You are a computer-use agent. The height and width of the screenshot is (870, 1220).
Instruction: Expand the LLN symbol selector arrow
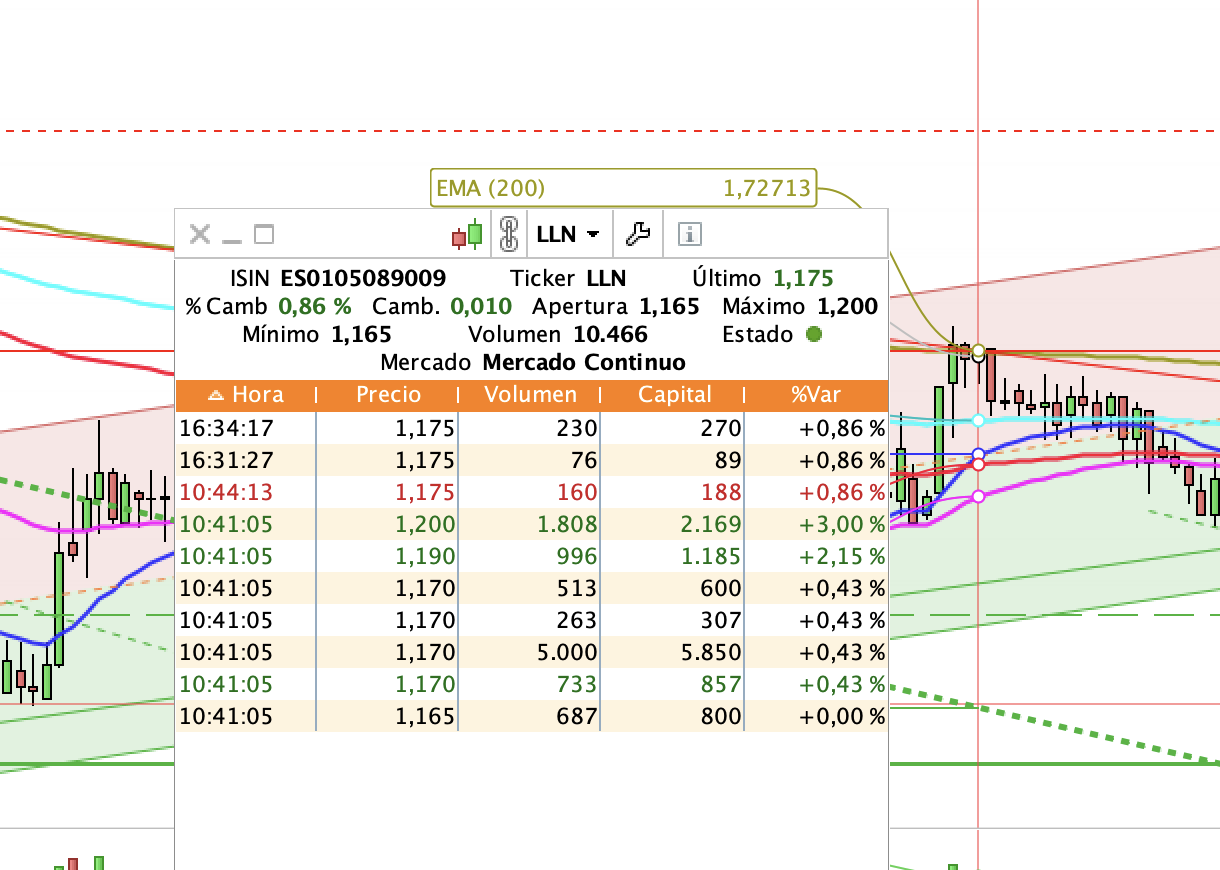pos(592,234)
